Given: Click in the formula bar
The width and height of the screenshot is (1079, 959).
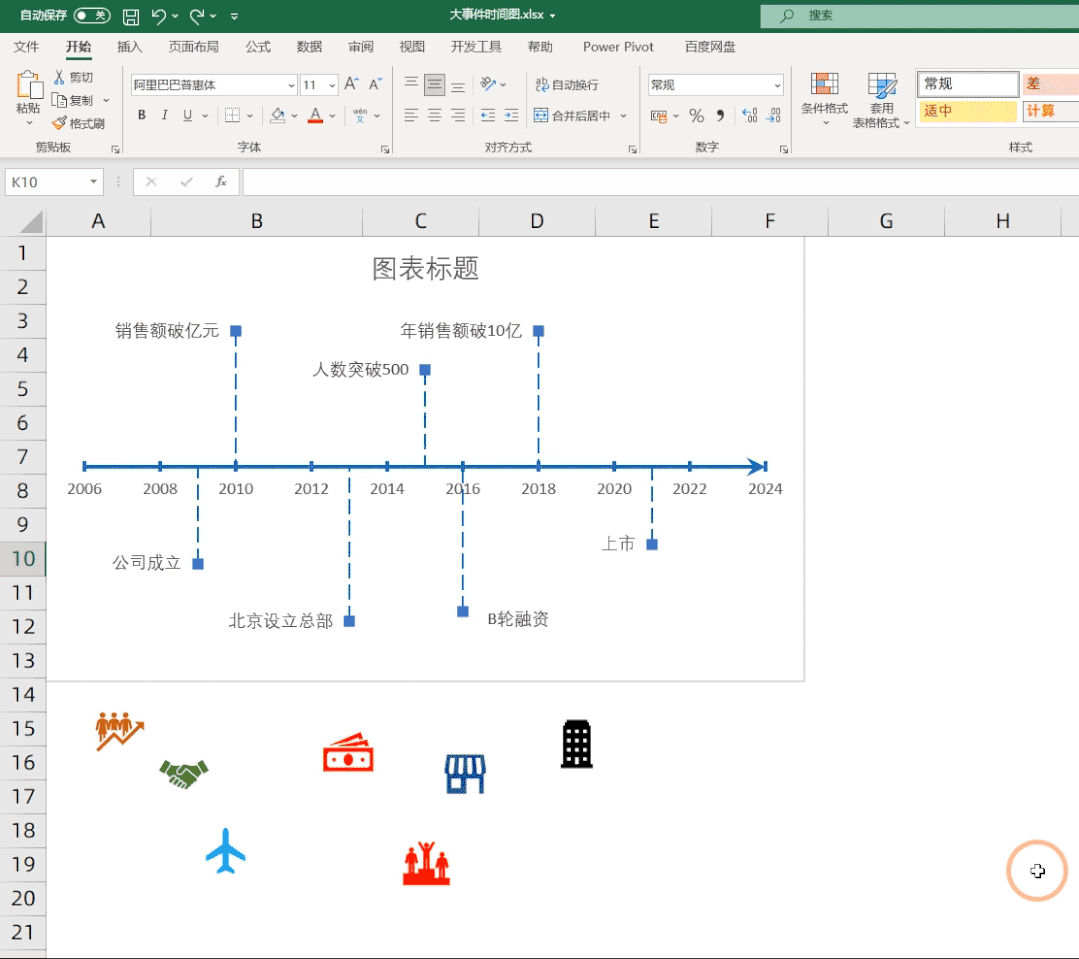Looking at the screenshot, I should pyautogui.click(x=661, y=182).
